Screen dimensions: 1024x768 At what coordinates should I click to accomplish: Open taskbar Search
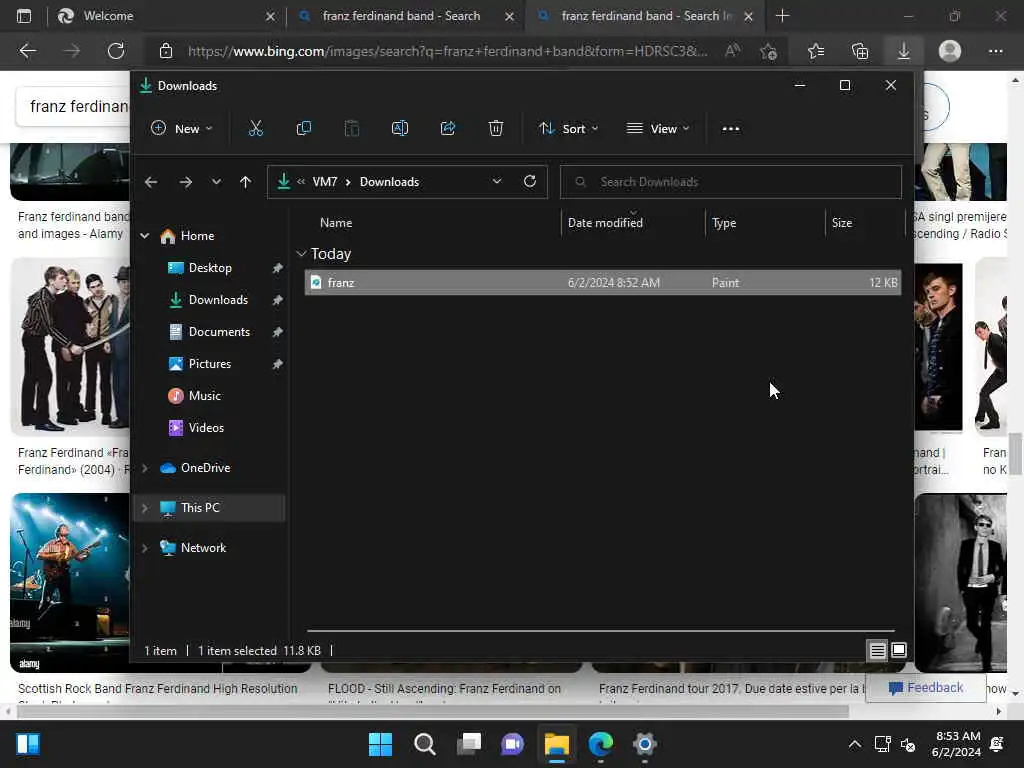pos(424,744)
